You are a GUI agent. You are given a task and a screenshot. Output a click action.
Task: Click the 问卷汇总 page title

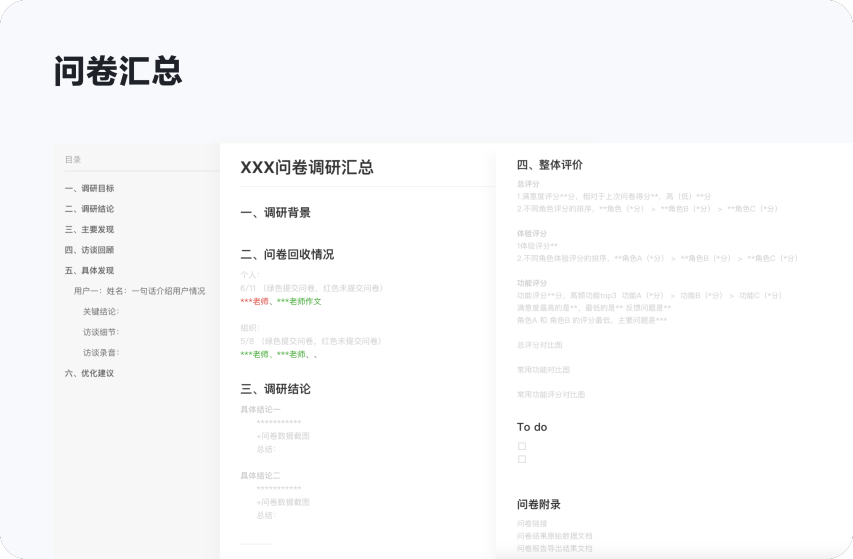click(118, 71)
